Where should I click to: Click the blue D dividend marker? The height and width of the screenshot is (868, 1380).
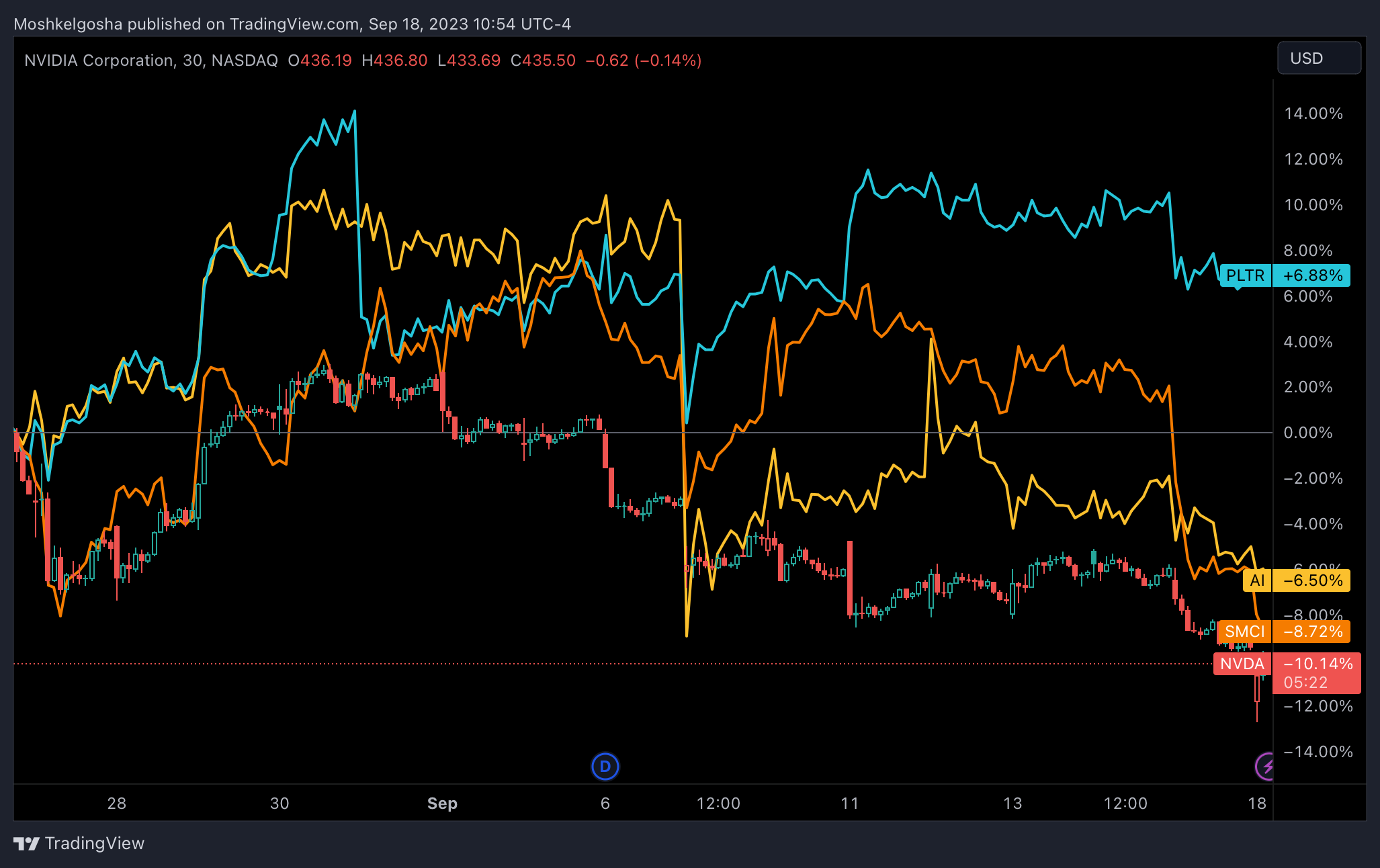click(605, 767)
